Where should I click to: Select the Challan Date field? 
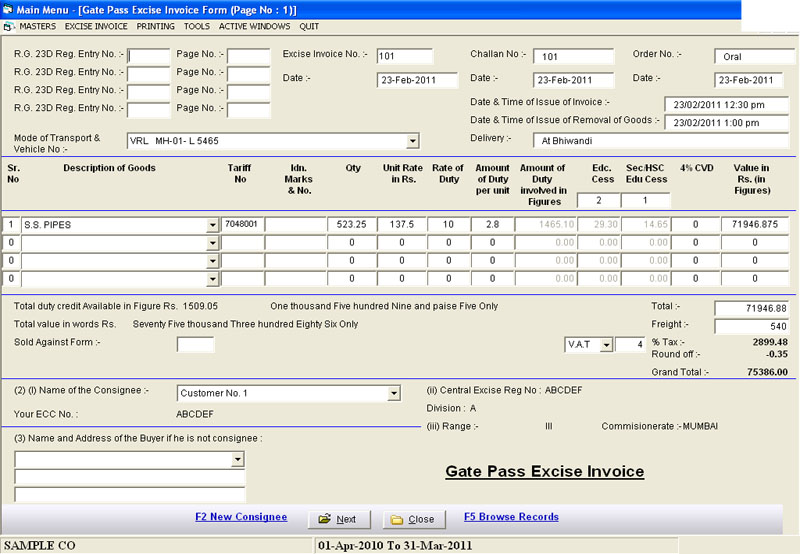coord(573,80)
